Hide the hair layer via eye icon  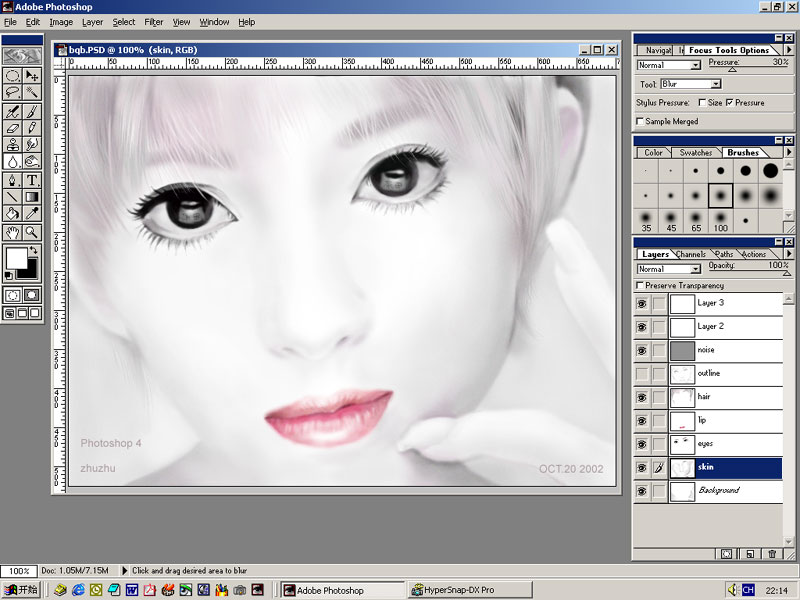coord(642,397)
